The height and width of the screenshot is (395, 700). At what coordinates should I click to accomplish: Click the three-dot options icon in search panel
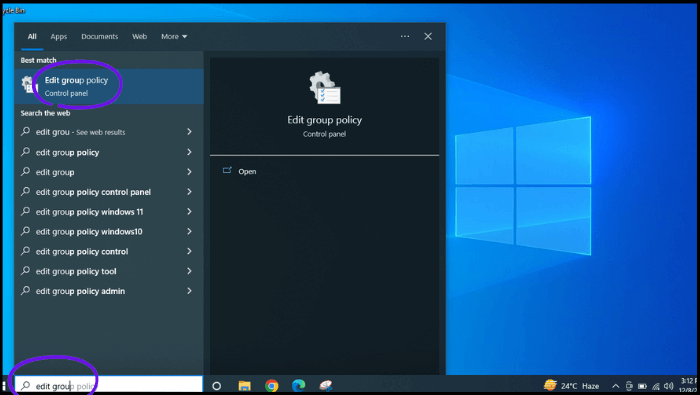coord(405,36)
